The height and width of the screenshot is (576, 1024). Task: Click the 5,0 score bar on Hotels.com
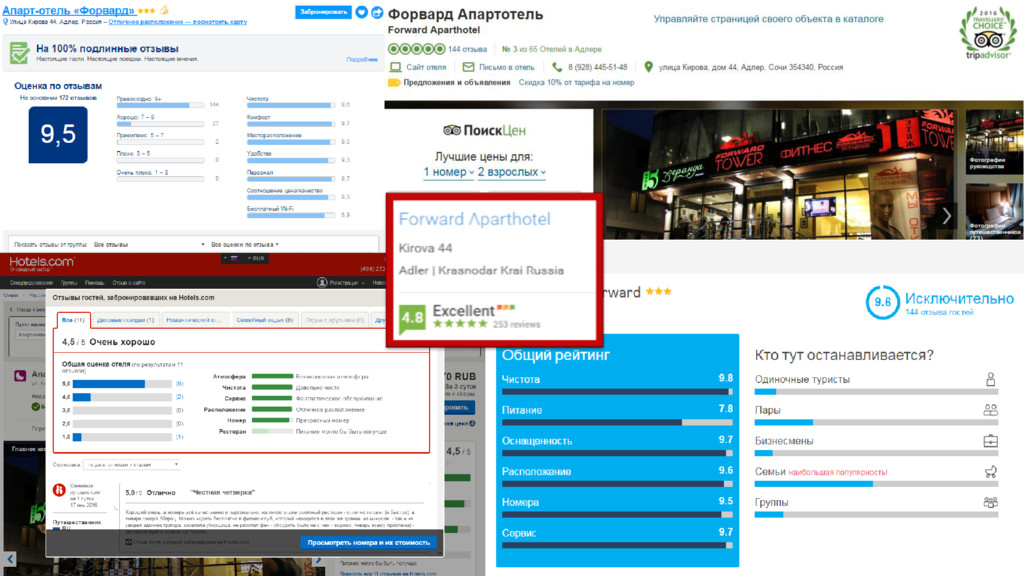[122, 384]
